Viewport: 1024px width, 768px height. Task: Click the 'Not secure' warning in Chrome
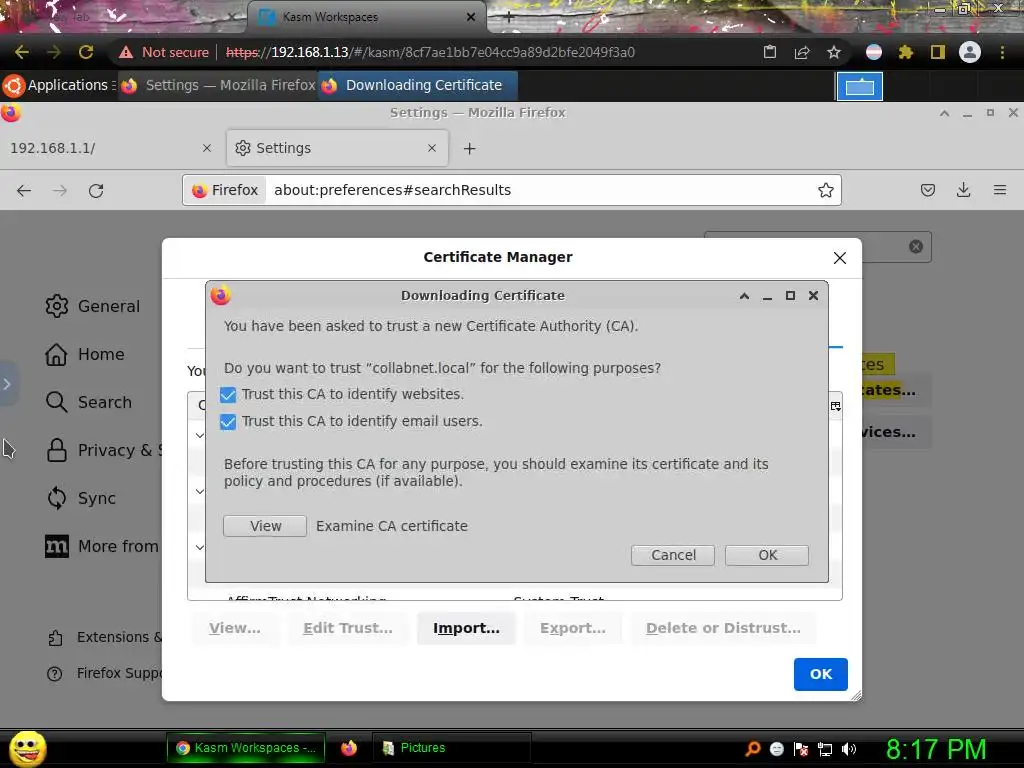pyautogui.click(x=164, y=52)
